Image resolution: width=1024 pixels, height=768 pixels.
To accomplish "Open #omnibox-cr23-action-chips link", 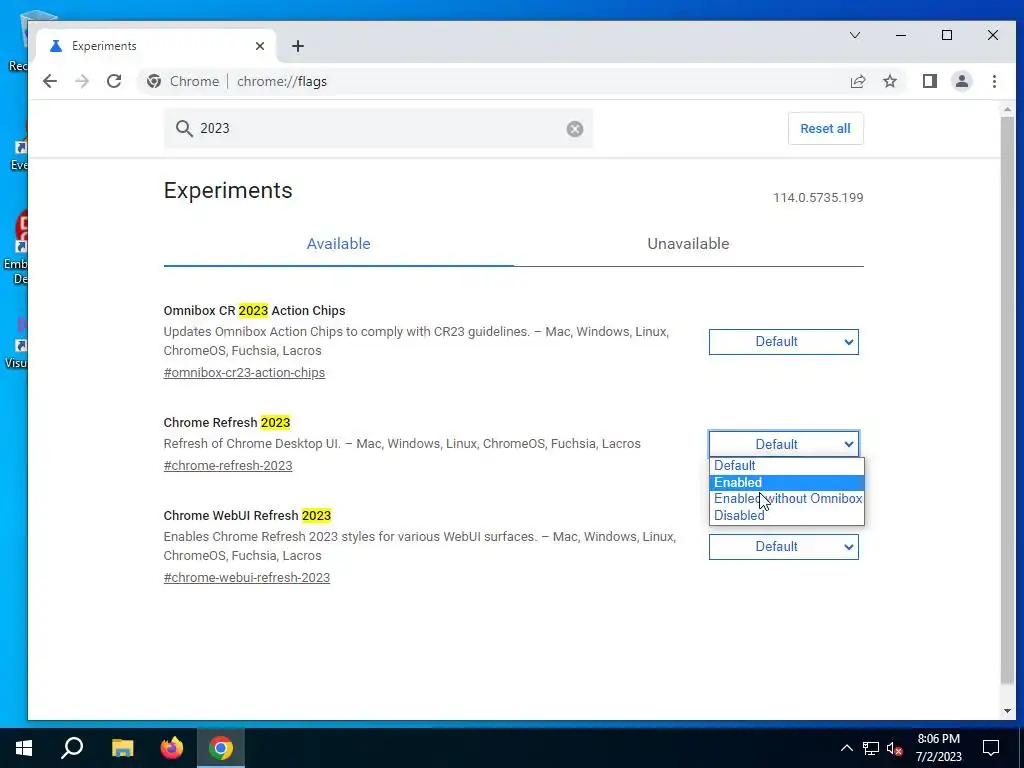I will pyautogui.click(x=244, y=373).
